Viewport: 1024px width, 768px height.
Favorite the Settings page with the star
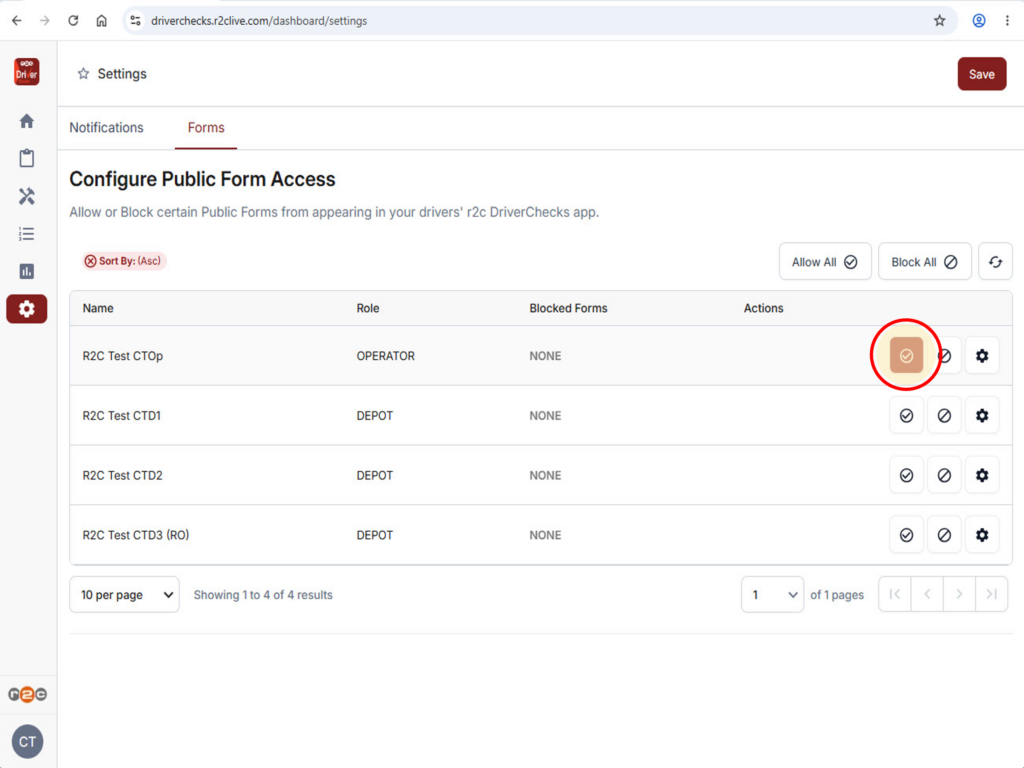click(x=83, y=74)
